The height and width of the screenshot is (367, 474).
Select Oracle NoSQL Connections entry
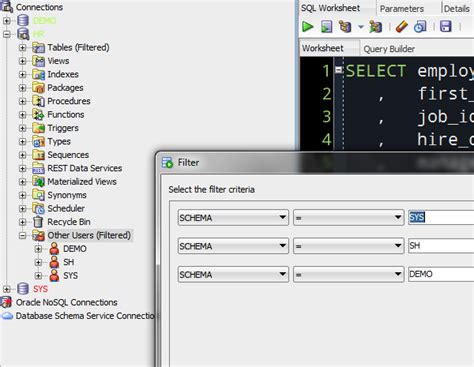pos(67,302)
